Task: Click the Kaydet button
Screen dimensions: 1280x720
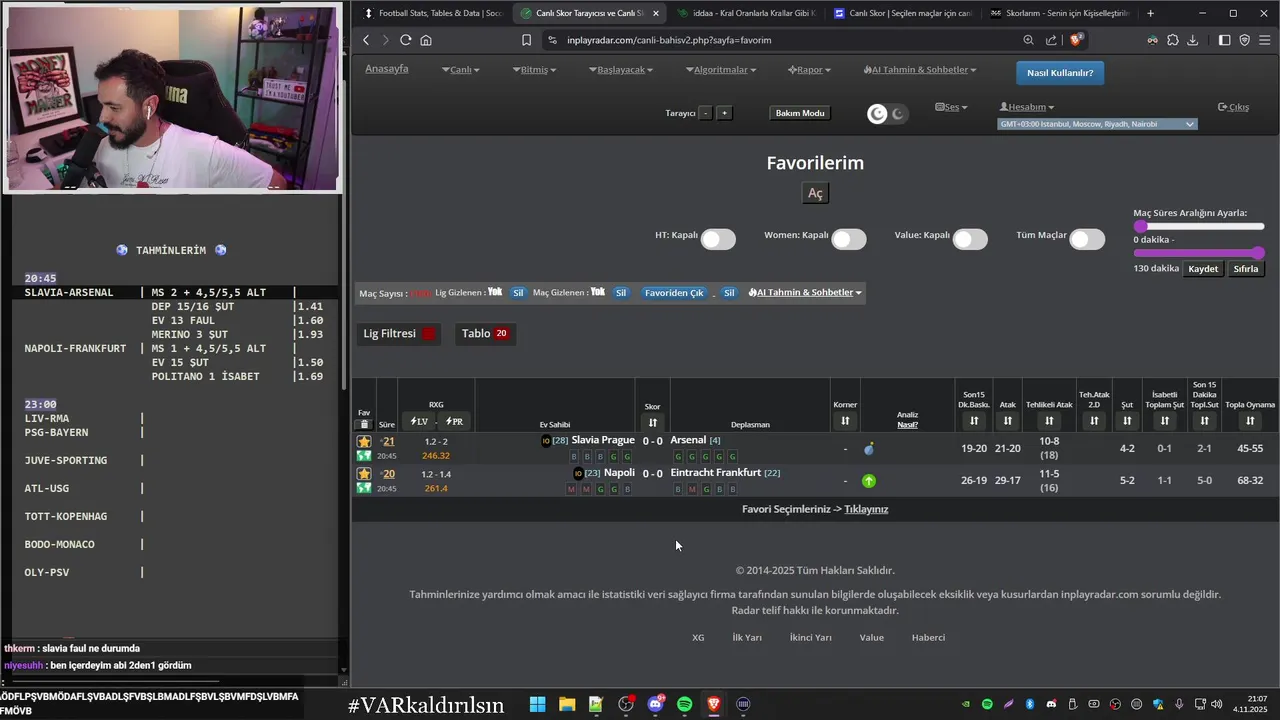Action: pyautogui.click(x=1203, y=269)
